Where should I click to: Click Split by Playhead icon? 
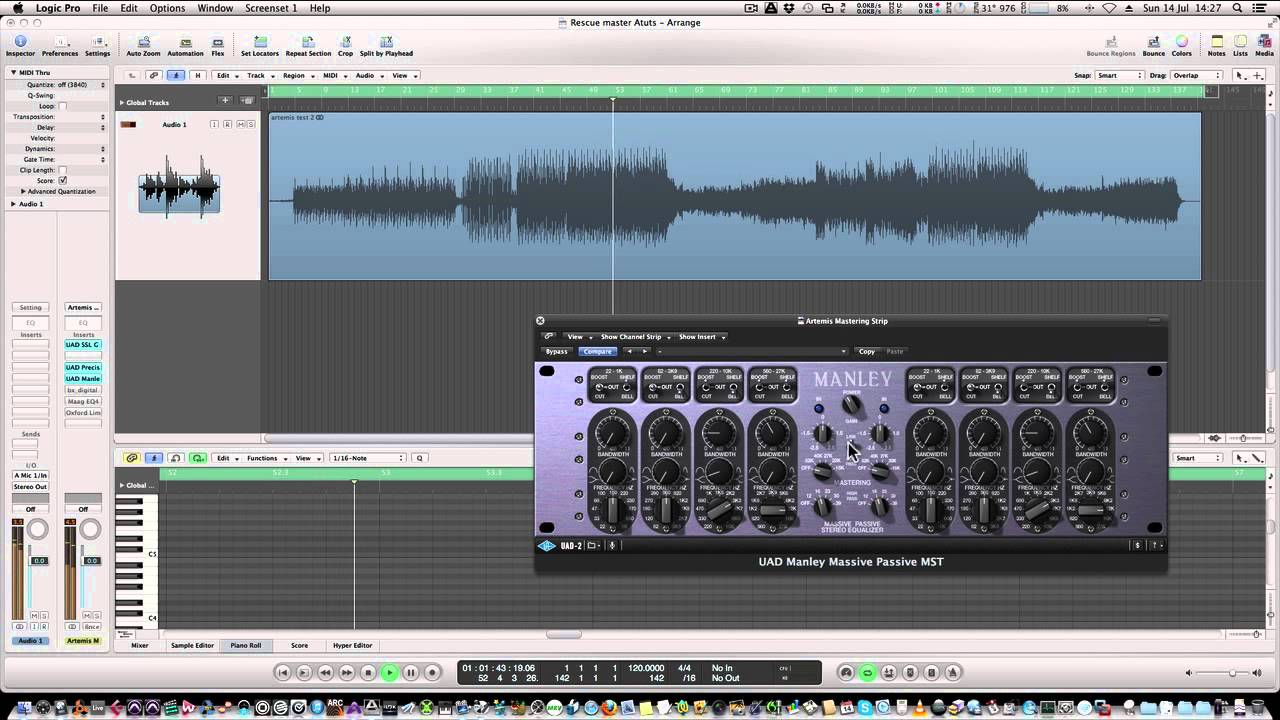pyautogui.click(x=386, y=46)
